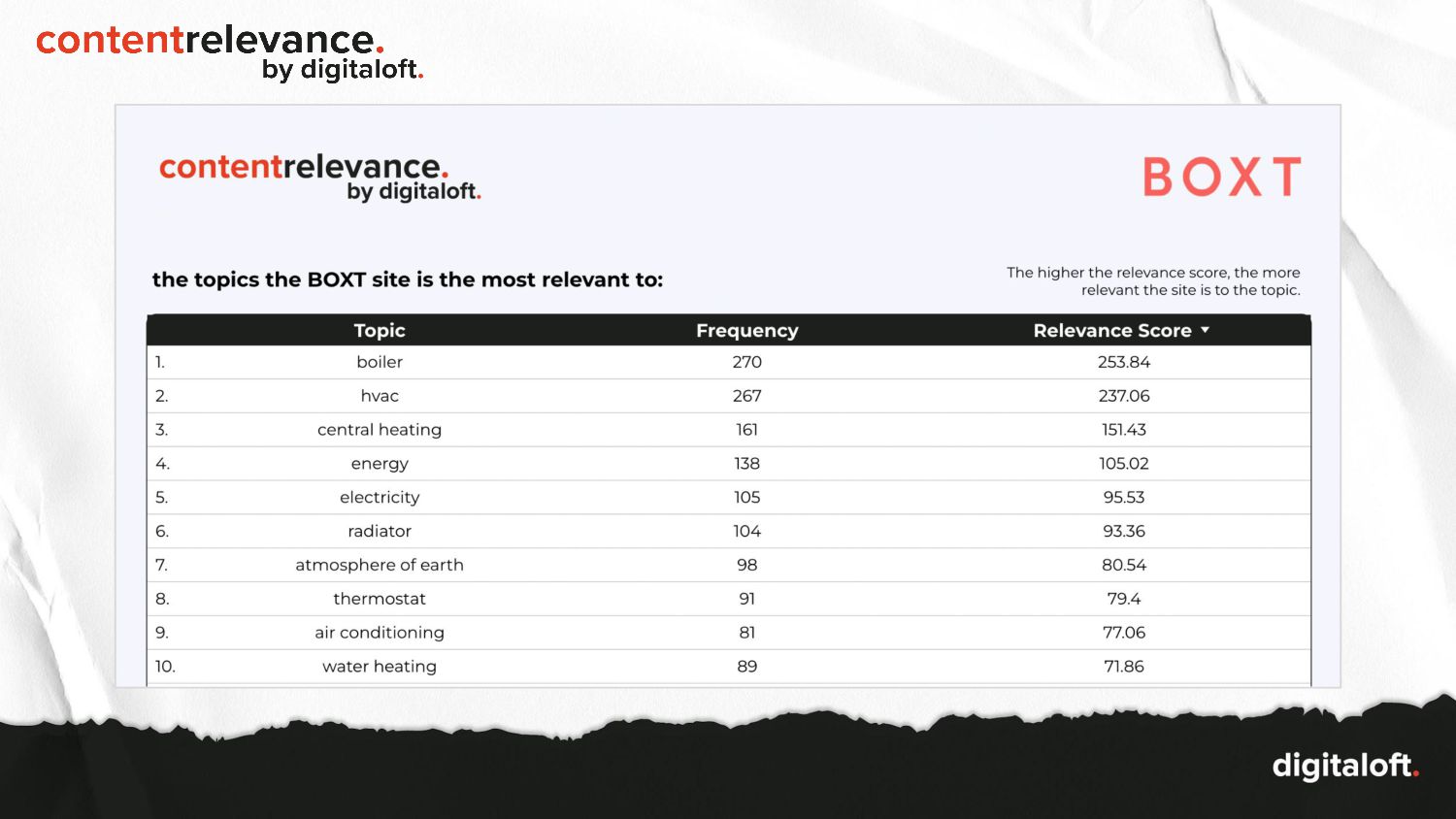Click the Frequency column header
Viewport: 1456px width, 819px height.
coord(746,330)
